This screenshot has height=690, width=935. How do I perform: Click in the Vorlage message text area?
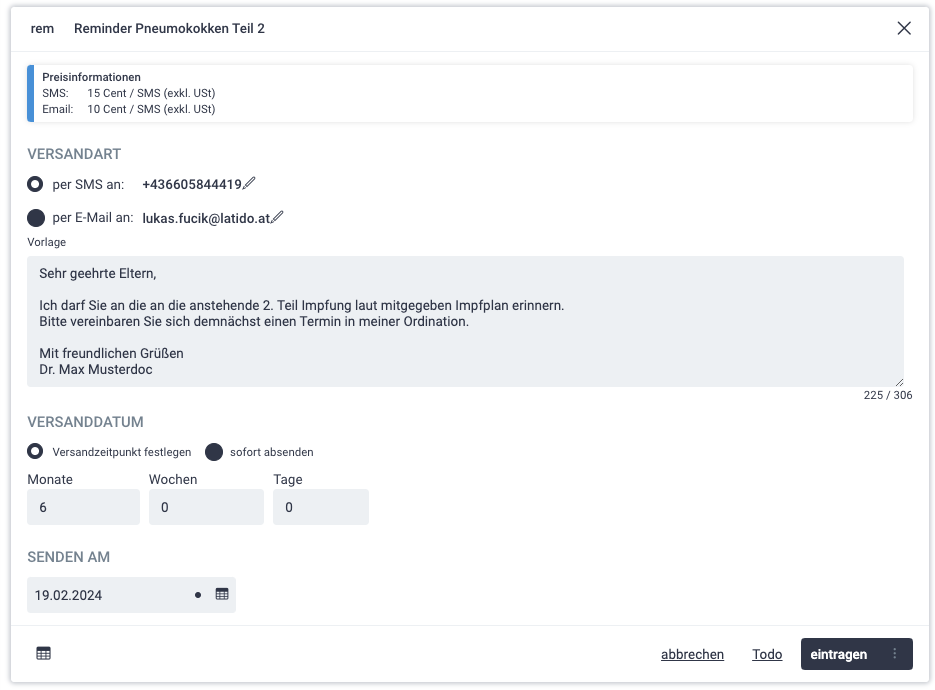click(x=465, y=320)
